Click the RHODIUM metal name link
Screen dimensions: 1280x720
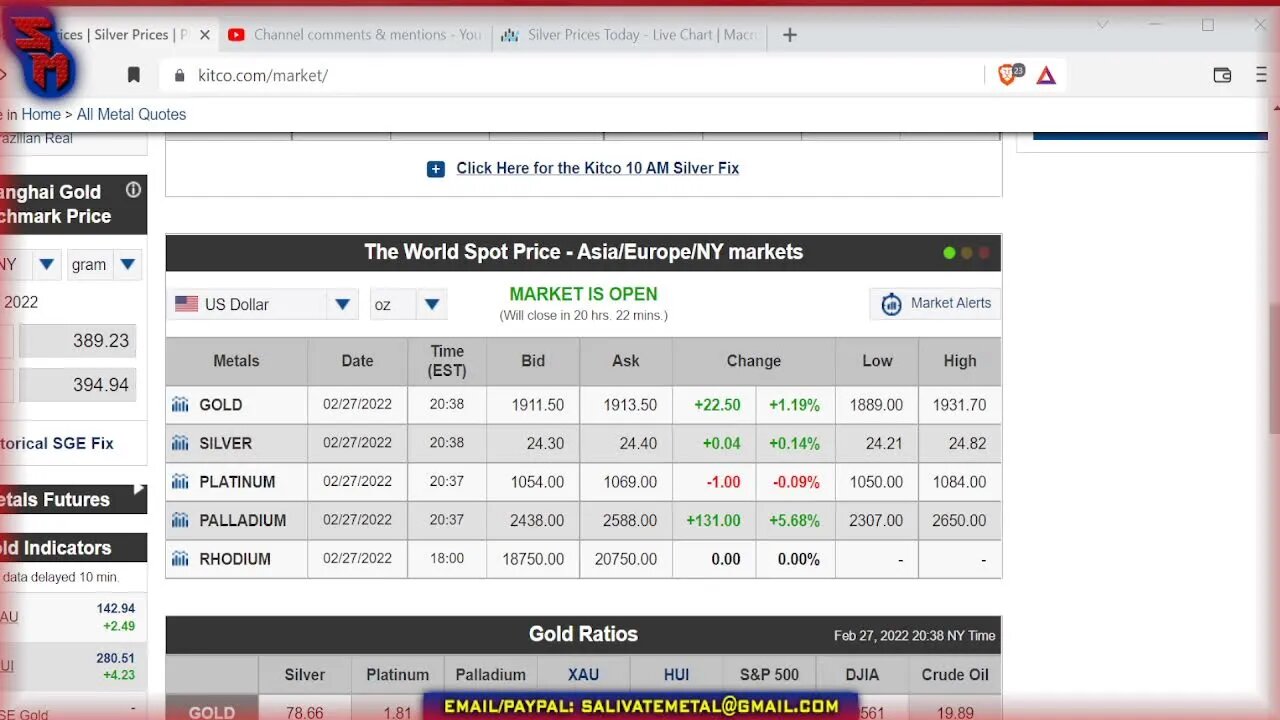point(235,559)
